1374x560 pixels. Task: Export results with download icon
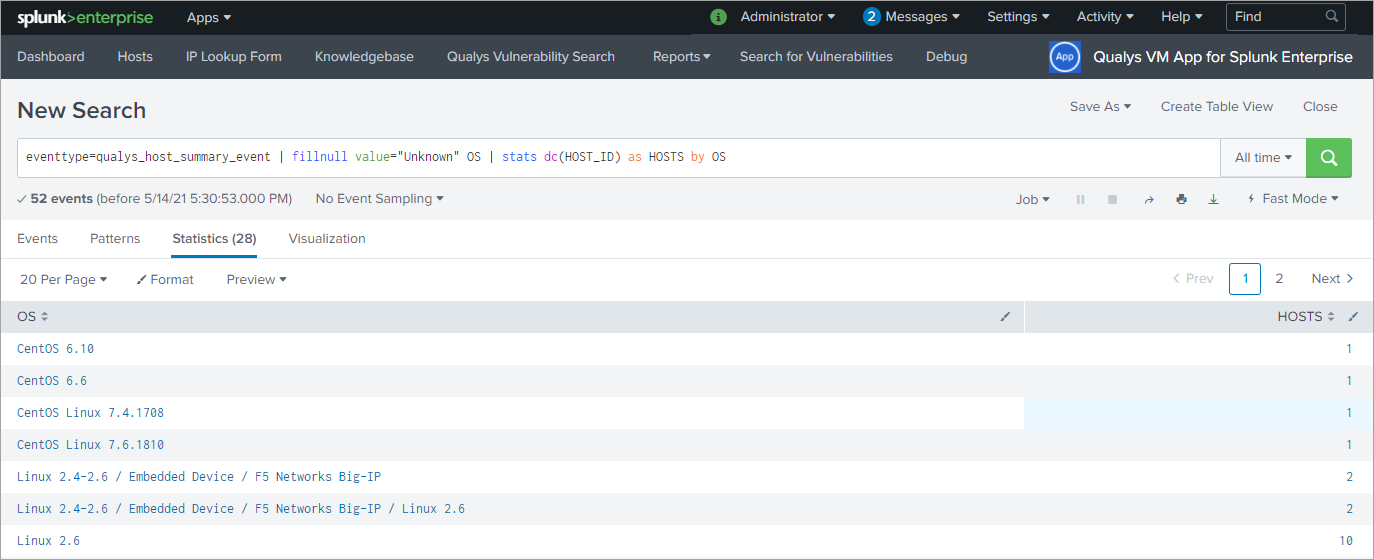(1213, 199)
